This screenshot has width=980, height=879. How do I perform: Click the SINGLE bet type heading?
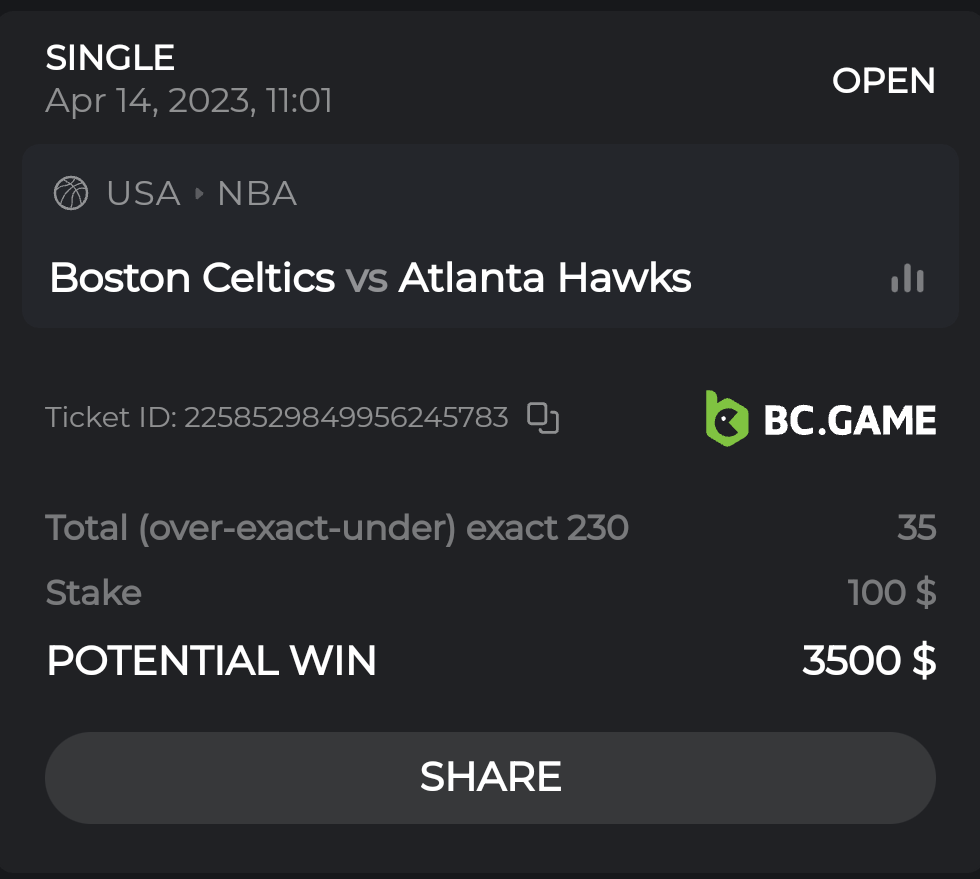110,58
